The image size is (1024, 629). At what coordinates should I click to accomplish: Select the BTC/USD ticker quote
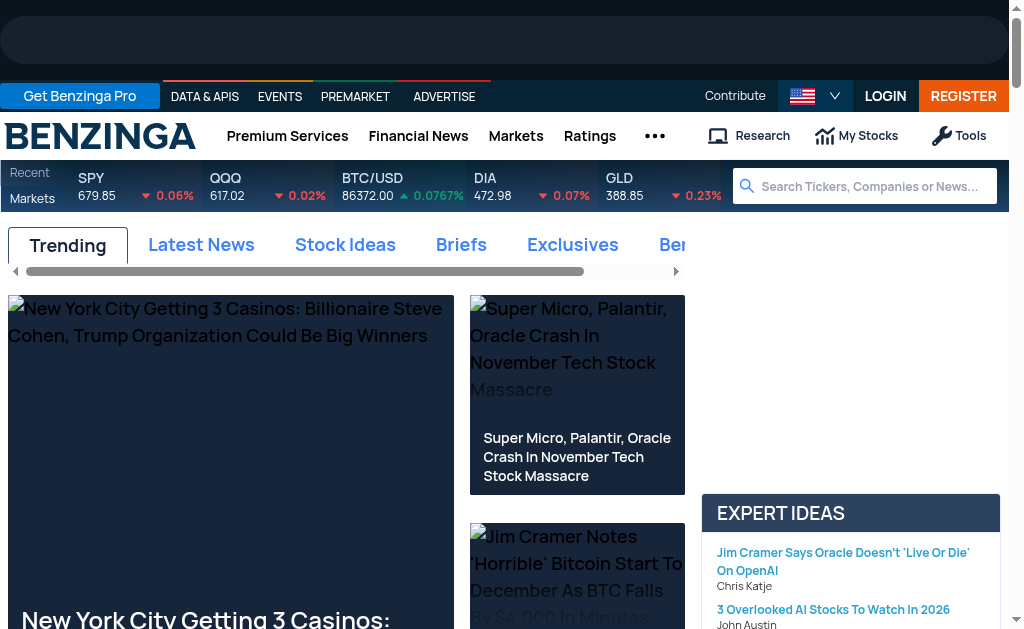point(402,186)
